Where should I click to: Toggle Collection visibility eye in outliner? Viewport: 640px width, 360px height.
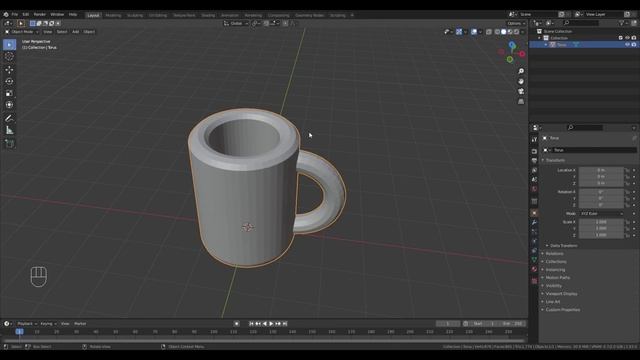click(627, 38)
